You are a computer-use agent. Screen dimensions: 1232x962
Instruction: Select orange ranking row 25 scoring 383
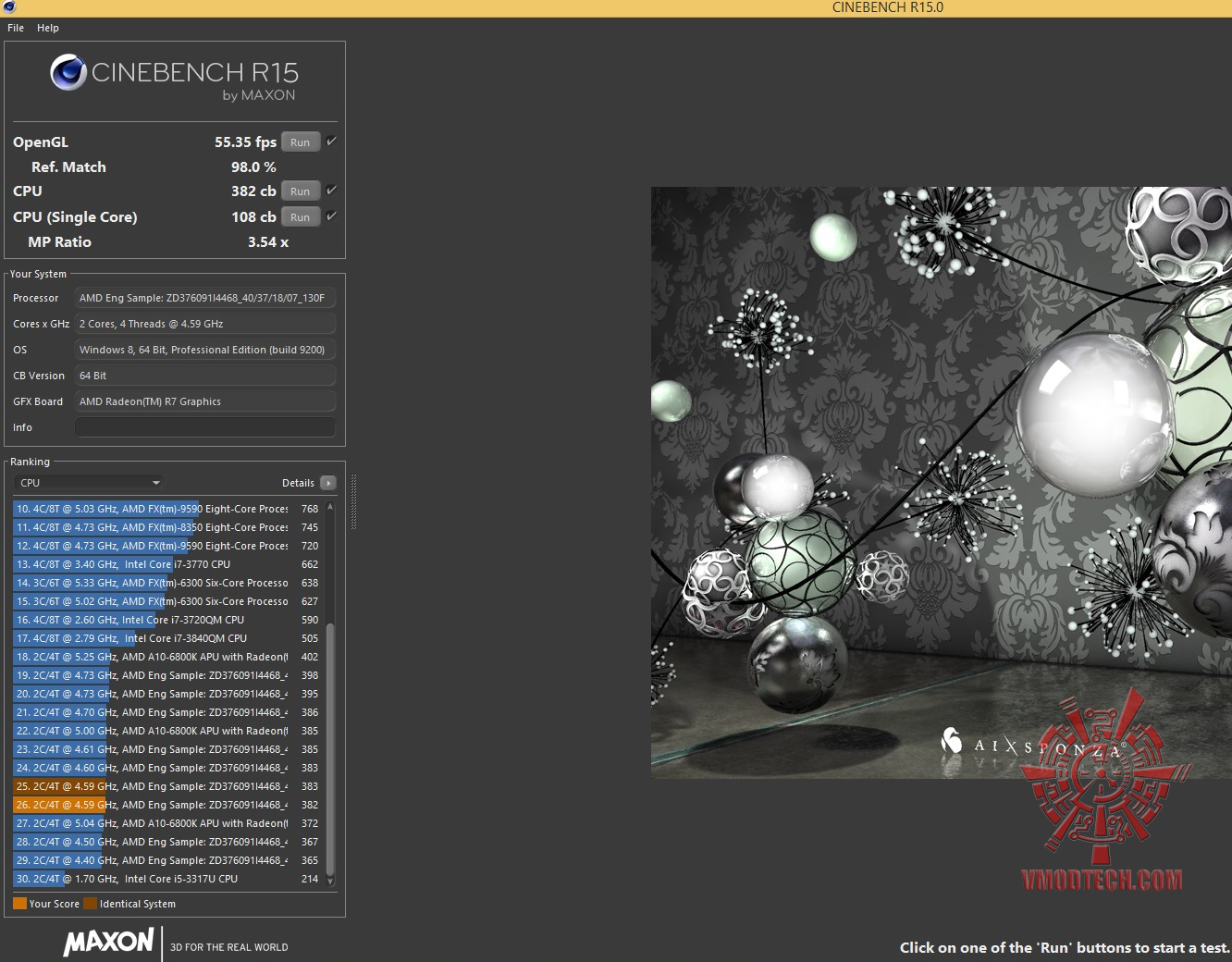167,786
